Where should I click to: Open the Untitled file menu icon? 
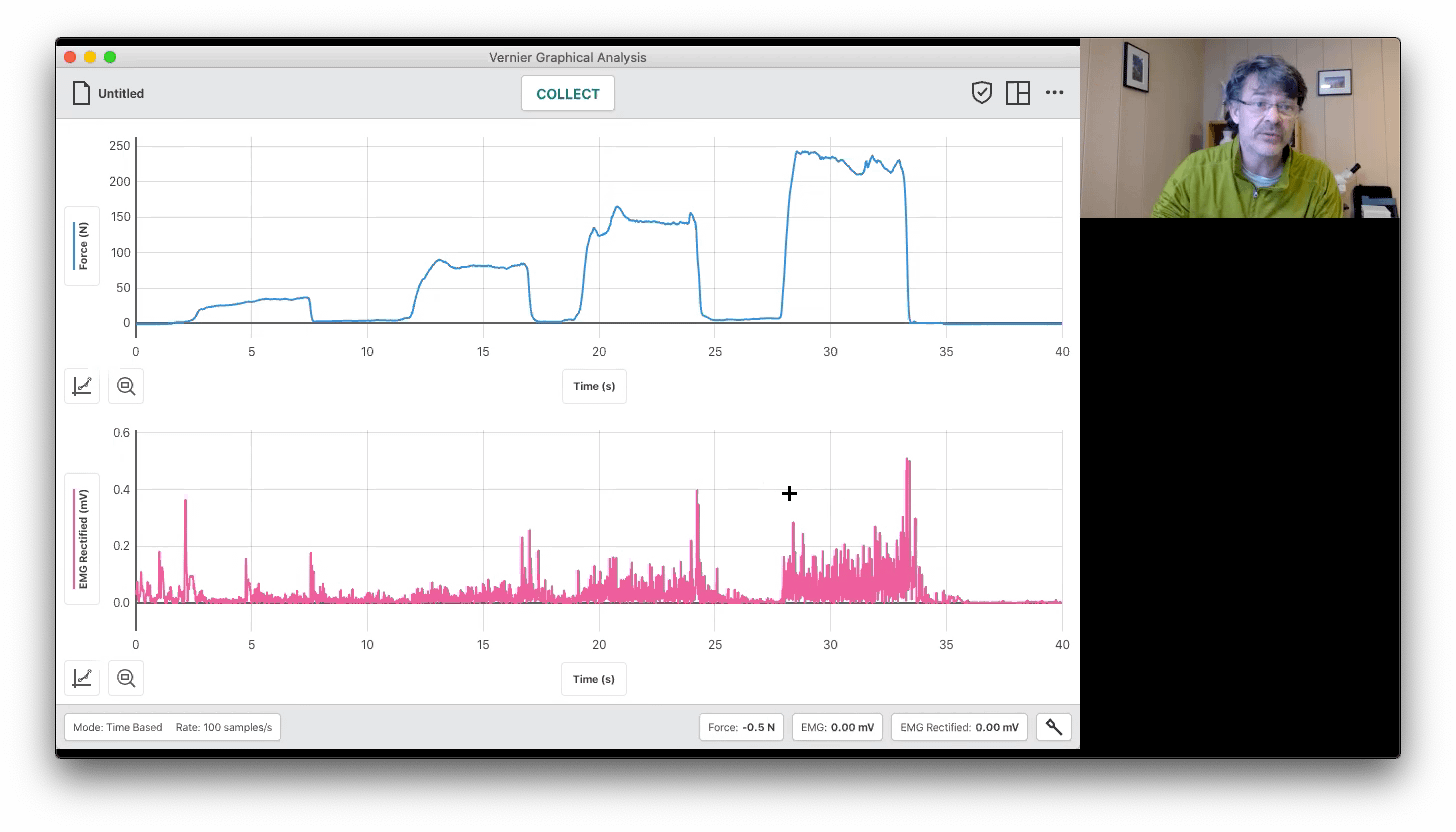[81, 93]
